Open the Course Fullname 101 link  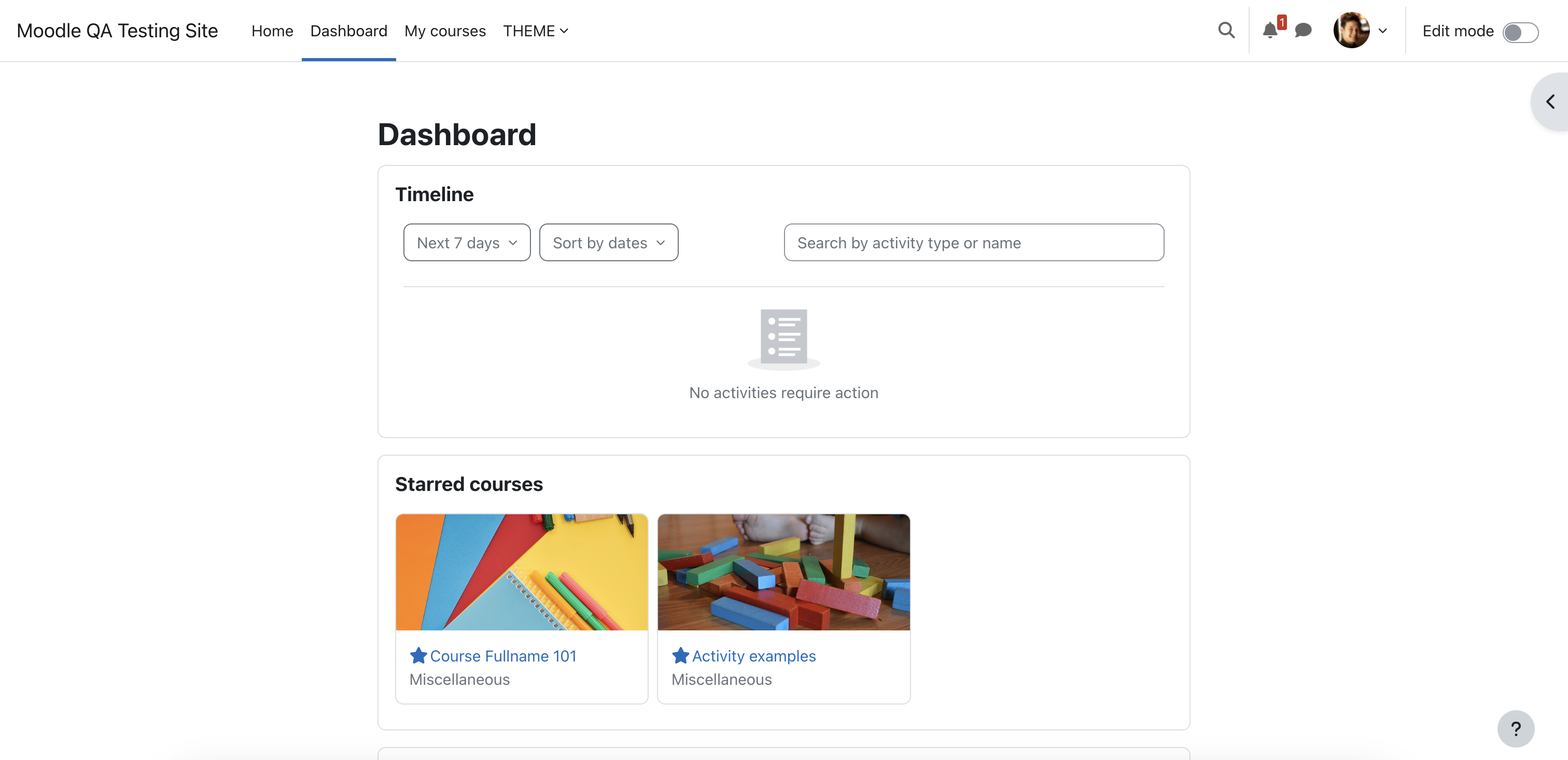point(503,656)
